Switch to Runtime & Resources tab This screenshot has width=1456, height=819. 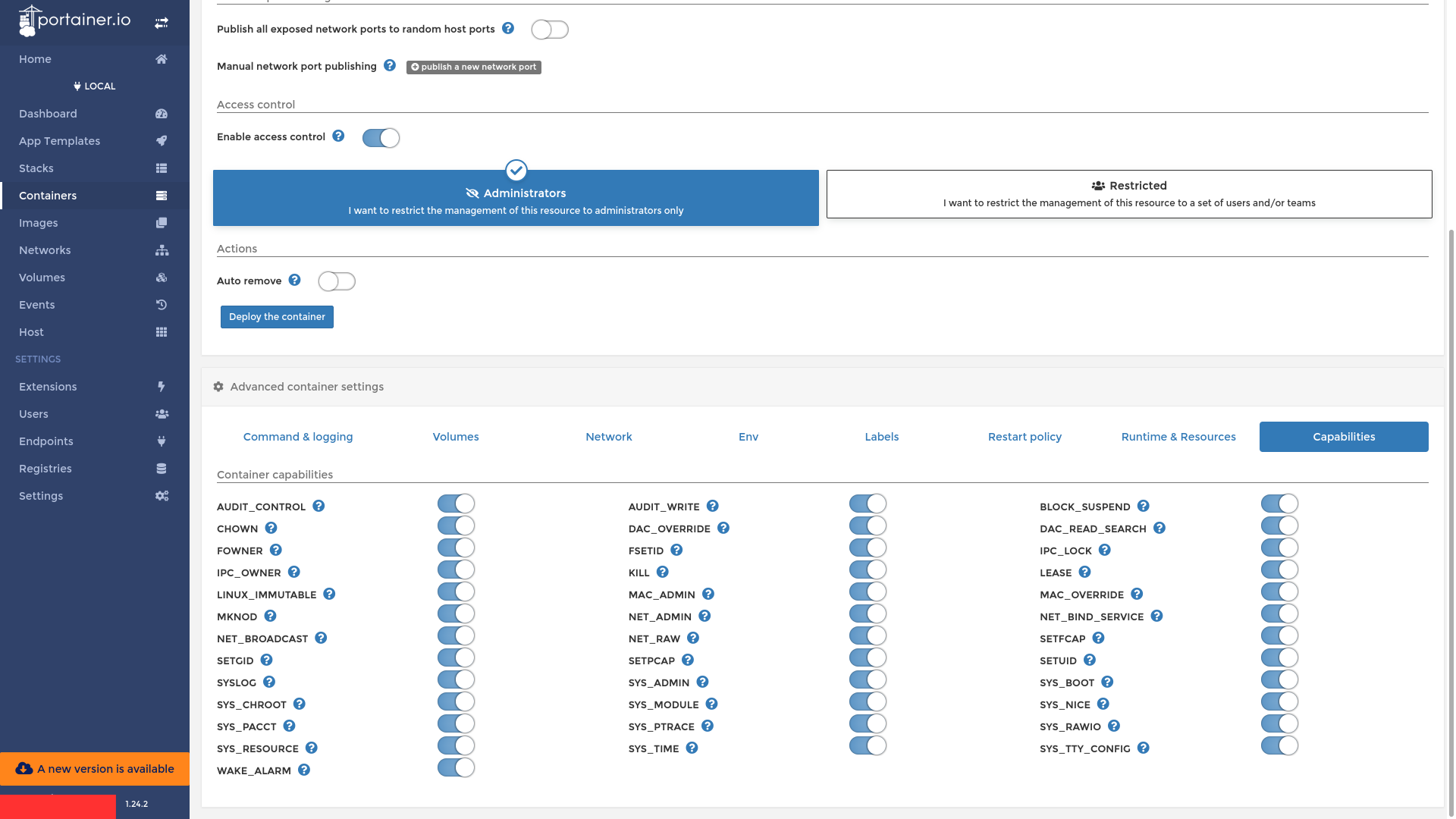1178,436
